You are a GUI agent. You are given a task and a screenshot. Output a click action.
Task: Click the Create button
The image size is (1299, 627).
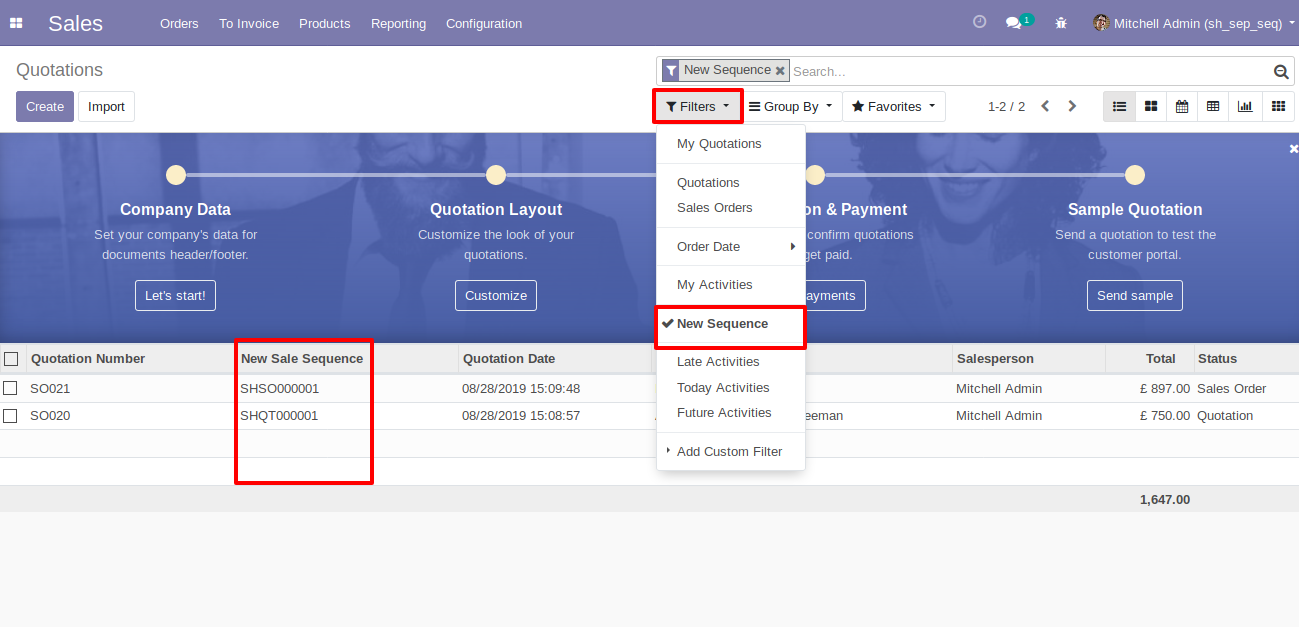[x=45, y=106]
